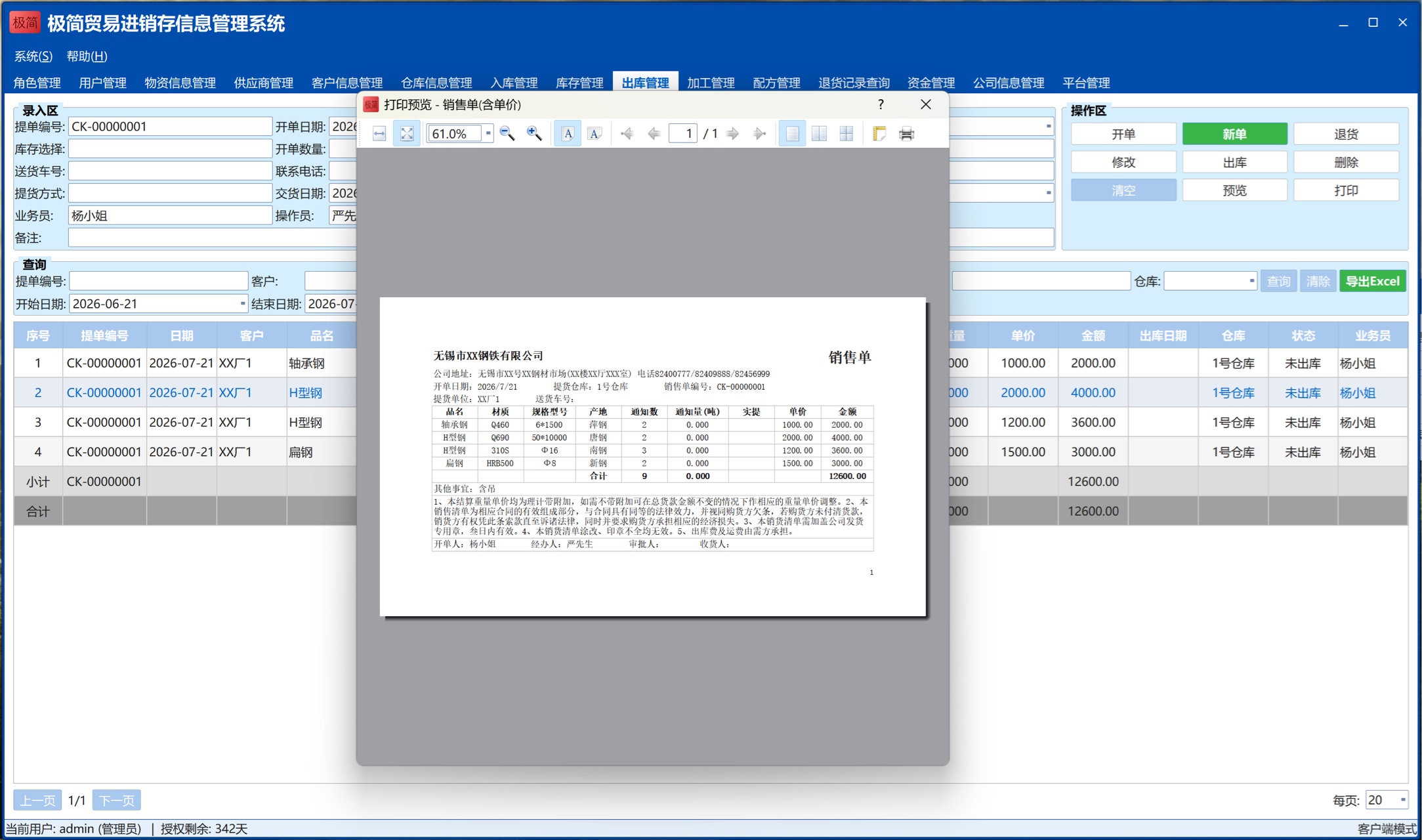Screen dimensions: 1422x840
Task: Click the page number box in preview toolbar
Action: pyautogui.click(x=682, y=133)
